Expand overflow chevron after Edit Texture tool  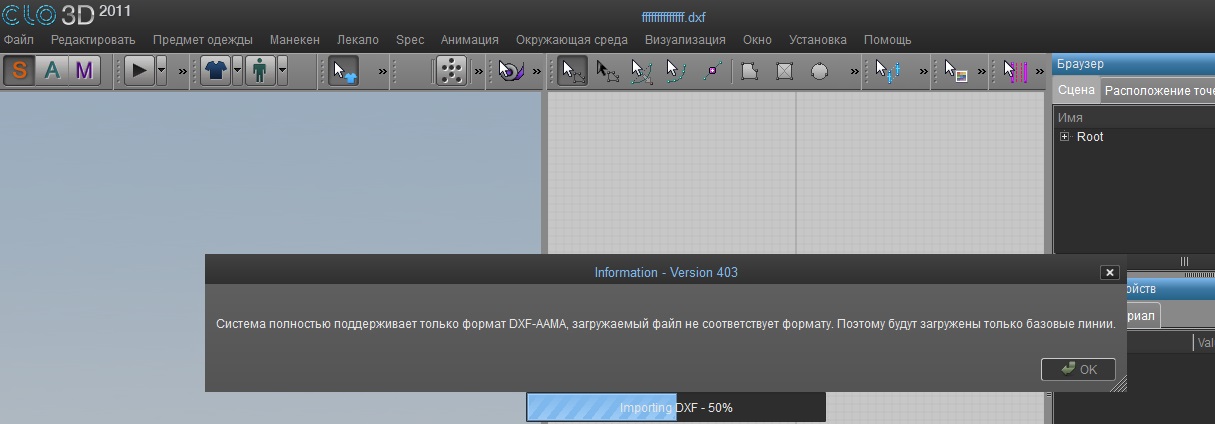(983, 72)
